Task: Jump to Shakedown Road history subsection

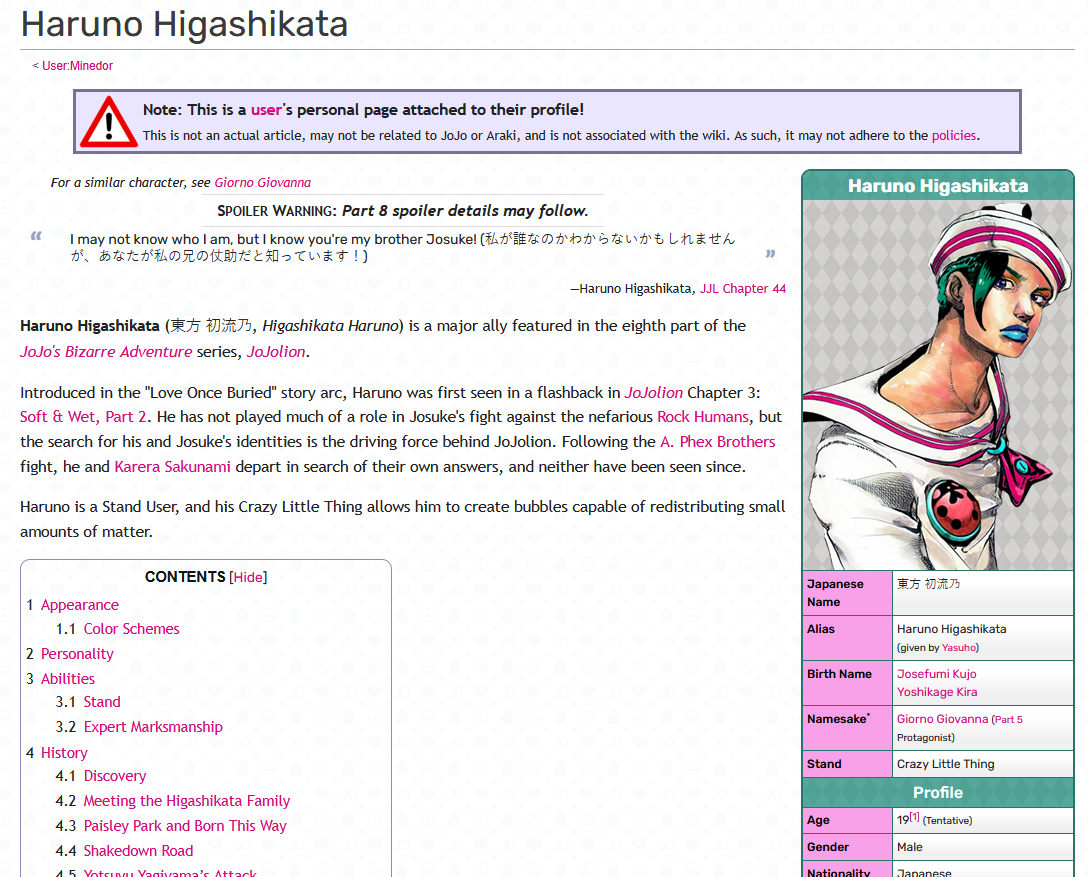Action: 138,851
